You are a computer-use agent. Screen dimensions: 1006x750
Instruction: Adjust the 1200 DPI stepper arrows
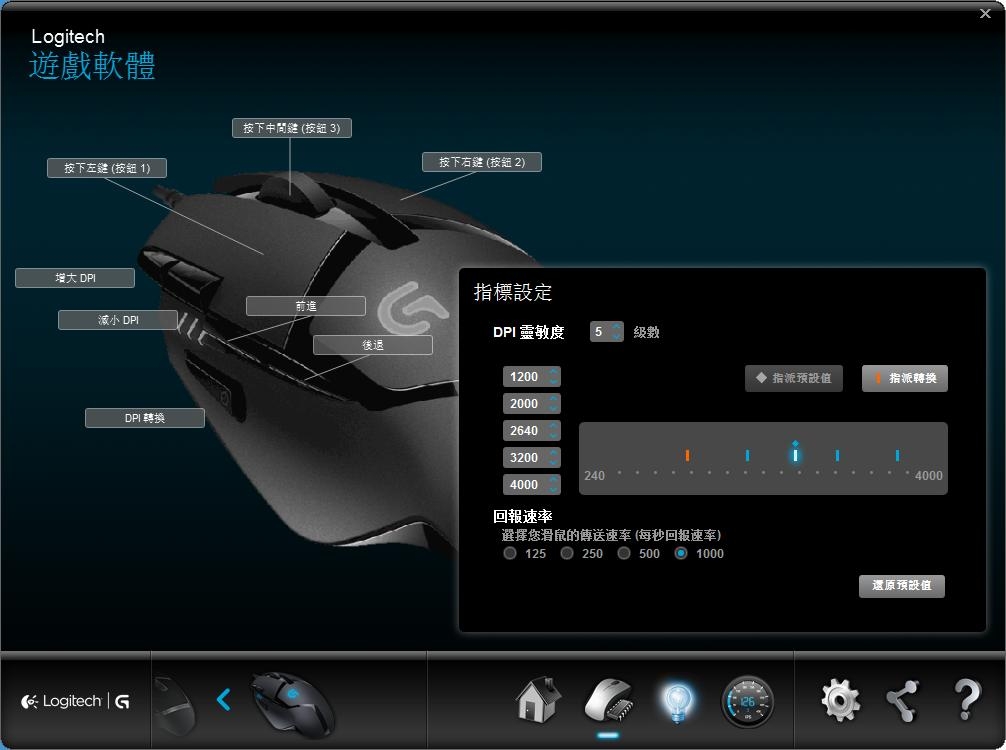[554, 377]
